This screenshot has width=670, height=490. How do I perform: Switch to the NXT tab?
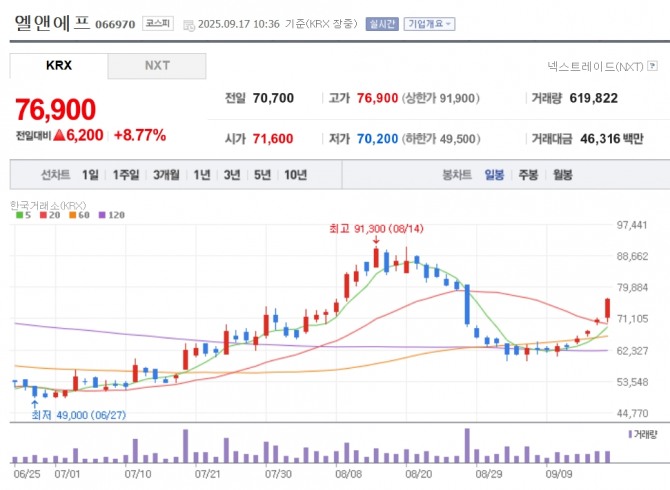(x=157, y=66)
